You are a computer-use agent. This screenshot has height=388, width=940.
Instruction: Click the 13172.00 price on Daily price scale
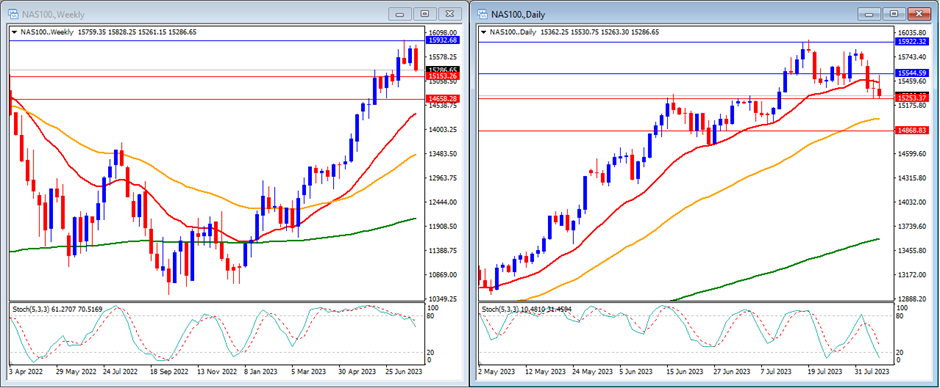[911, 275]
